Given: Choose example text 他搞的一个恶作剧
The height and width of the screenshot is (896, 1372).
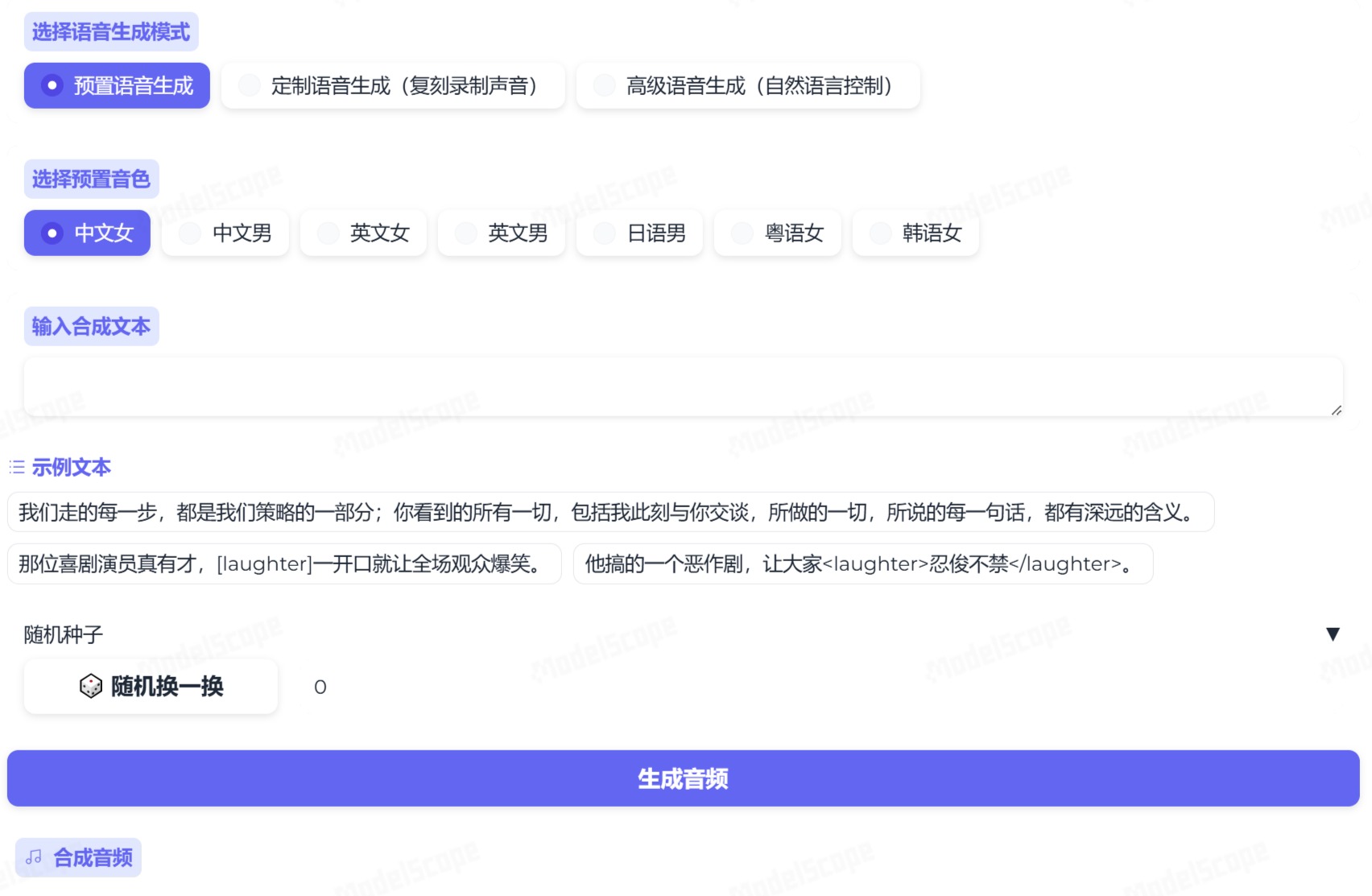Looking at the screenshot, I should 862,564.
